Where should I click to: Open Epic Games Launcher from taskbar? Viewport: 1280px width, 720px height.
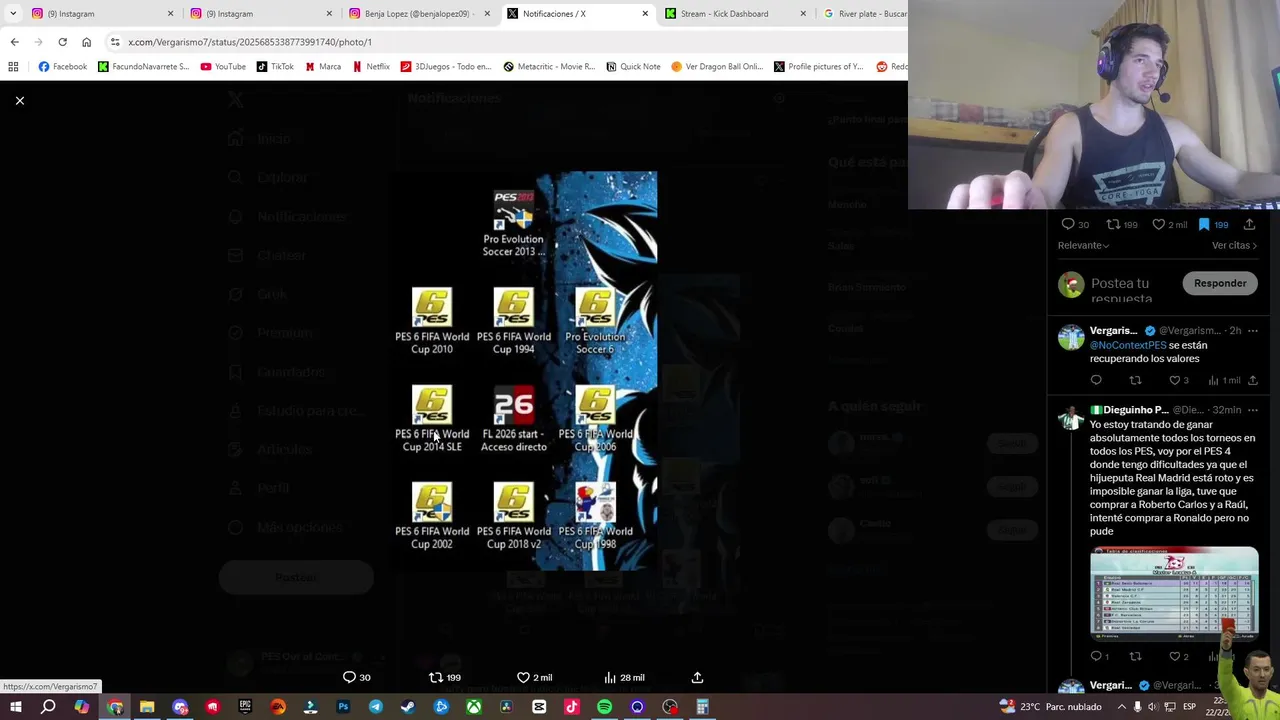coord(245,707)
